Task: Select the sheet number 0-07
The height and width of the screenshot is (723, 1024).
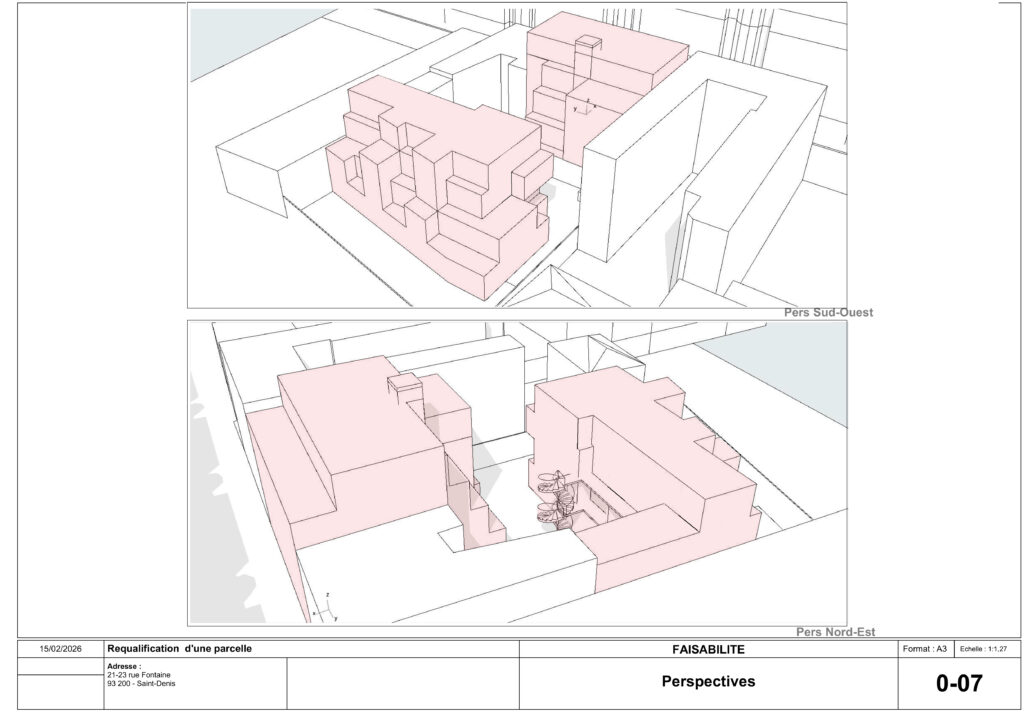Action: tap(958, 684)
